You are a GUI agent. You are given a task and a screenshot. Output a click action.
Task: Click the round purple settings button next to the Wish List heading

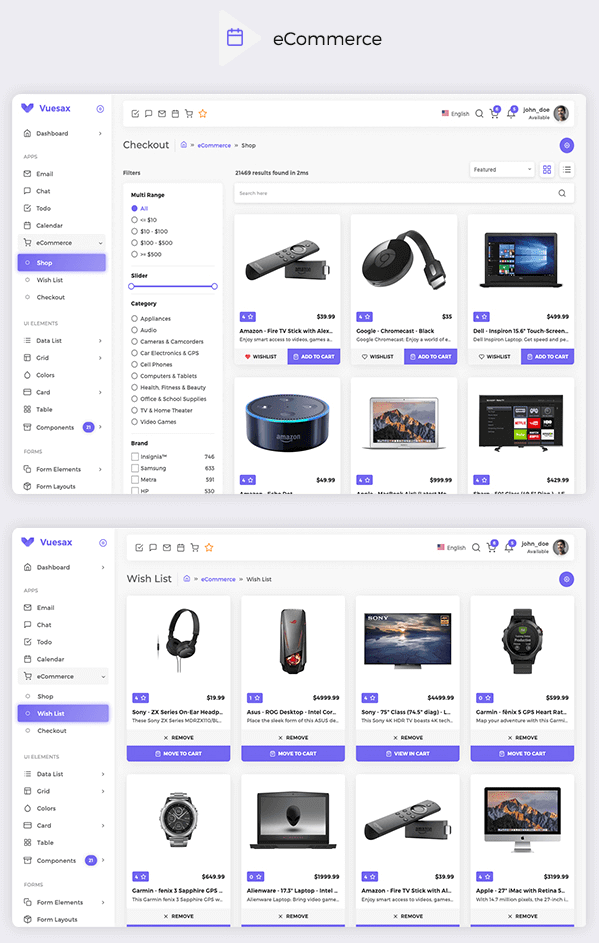(566, 579)
